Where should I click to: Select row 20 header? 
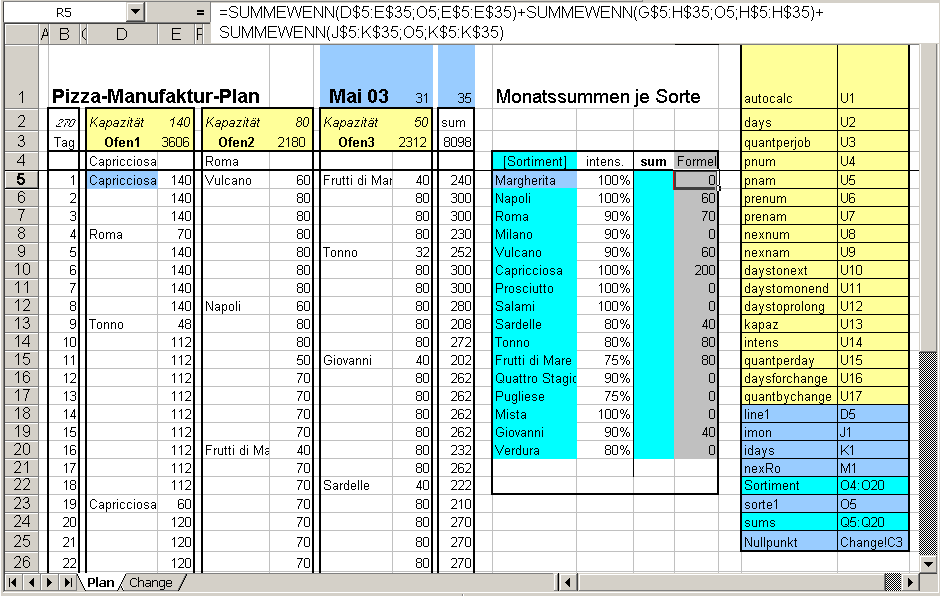(x=21, y=450)
